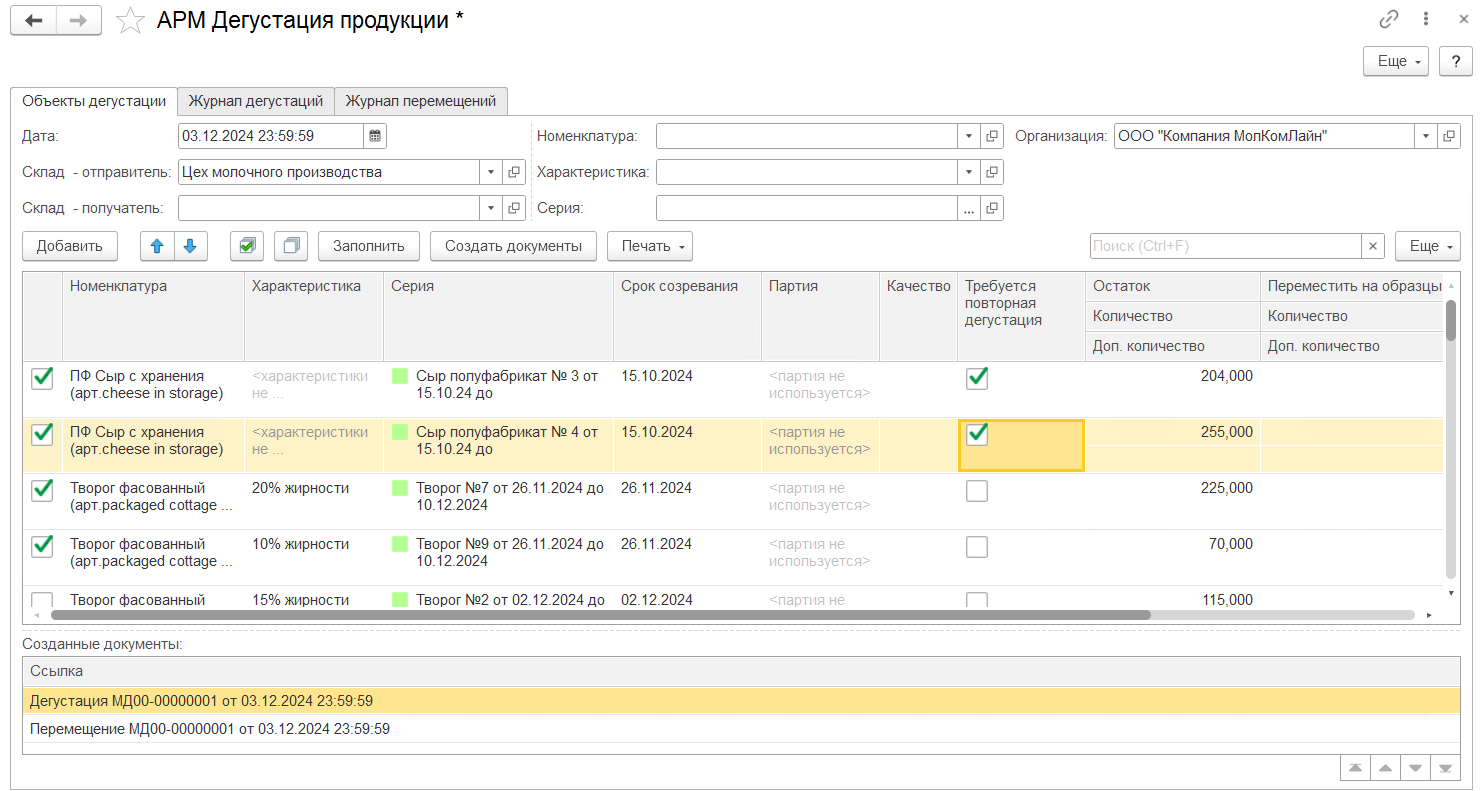Open the Журнал перемещений tab
This screenshot has height=791, width=1482.
tap(421, 101)
